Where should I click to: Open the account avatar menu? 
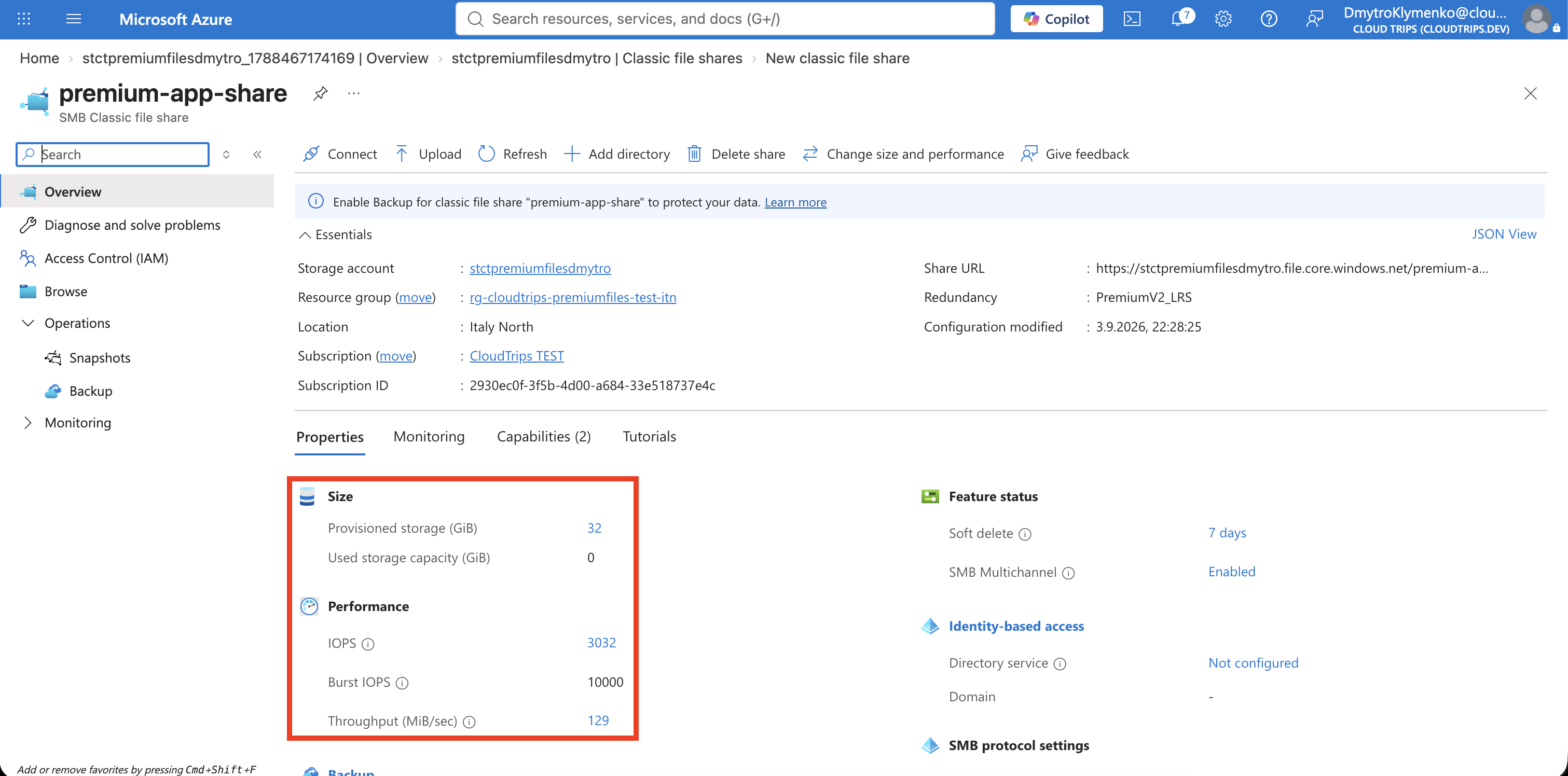[1536, 19]
